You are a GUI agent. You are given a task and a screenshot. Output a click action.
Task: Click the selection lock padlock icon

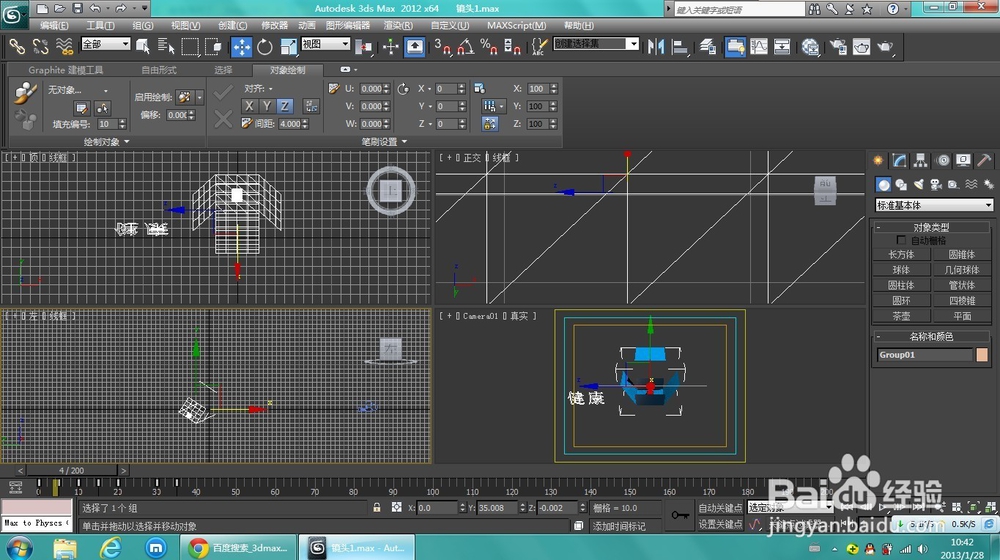[376, 508]
